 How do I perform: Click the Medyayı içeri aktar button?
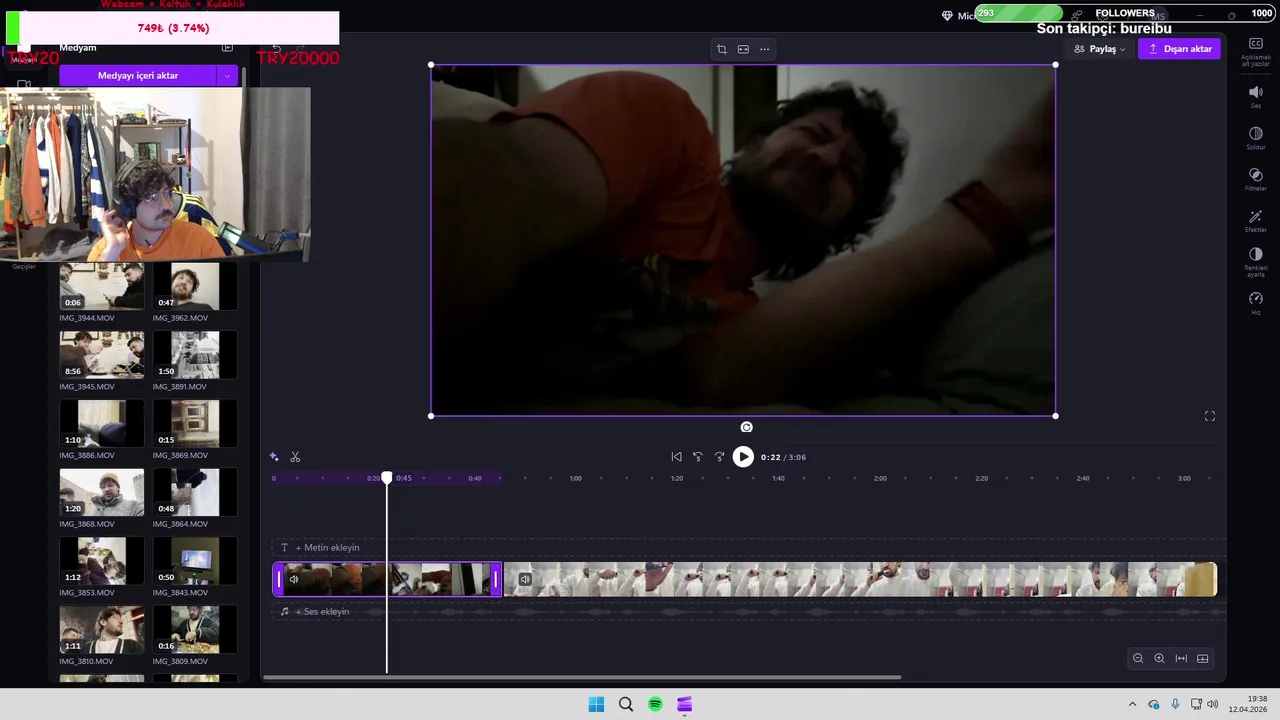138,76
